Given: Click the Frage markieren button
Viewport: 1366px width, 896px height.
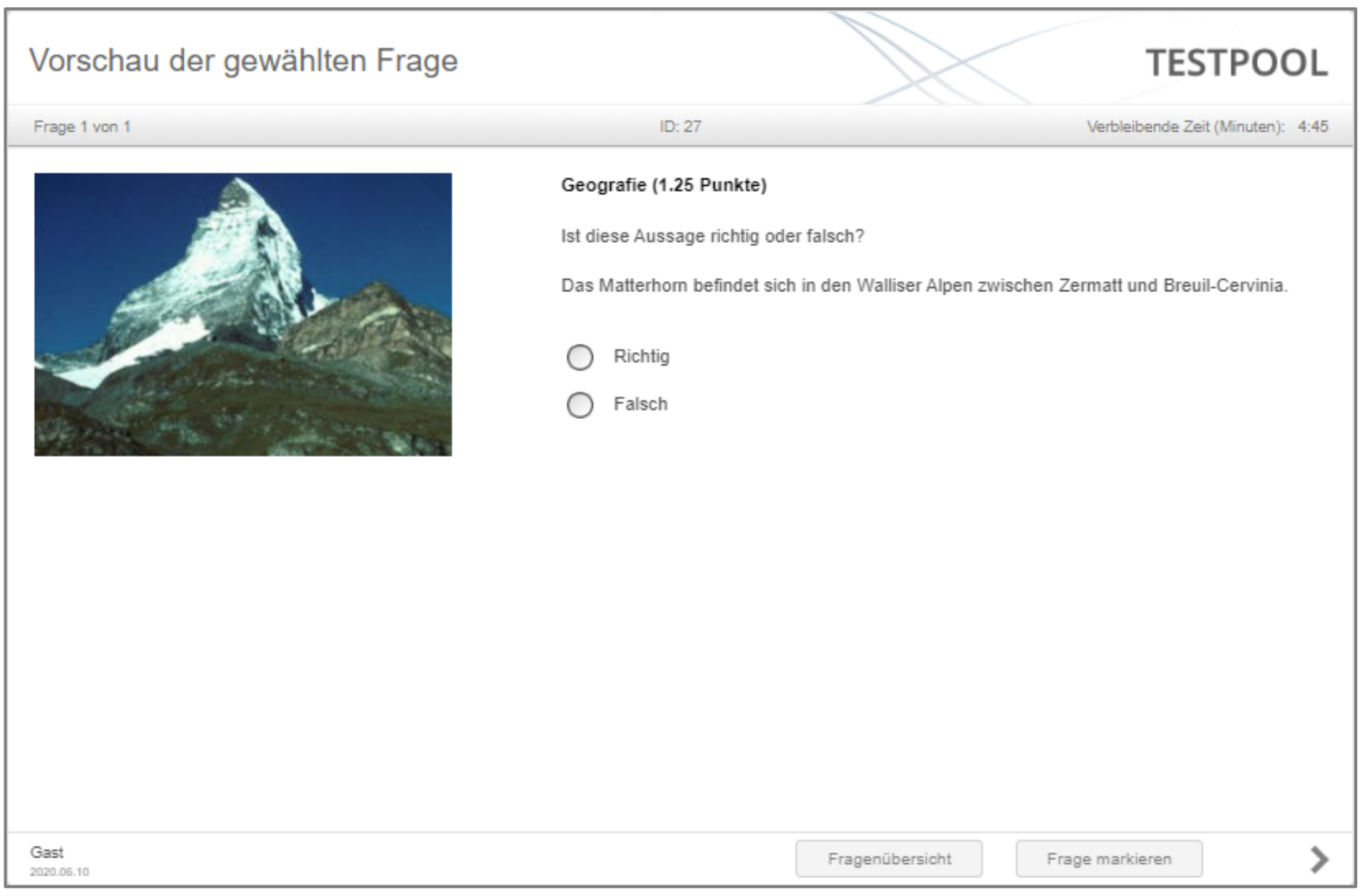Looking at the screenshot, I should [1109, 859].
